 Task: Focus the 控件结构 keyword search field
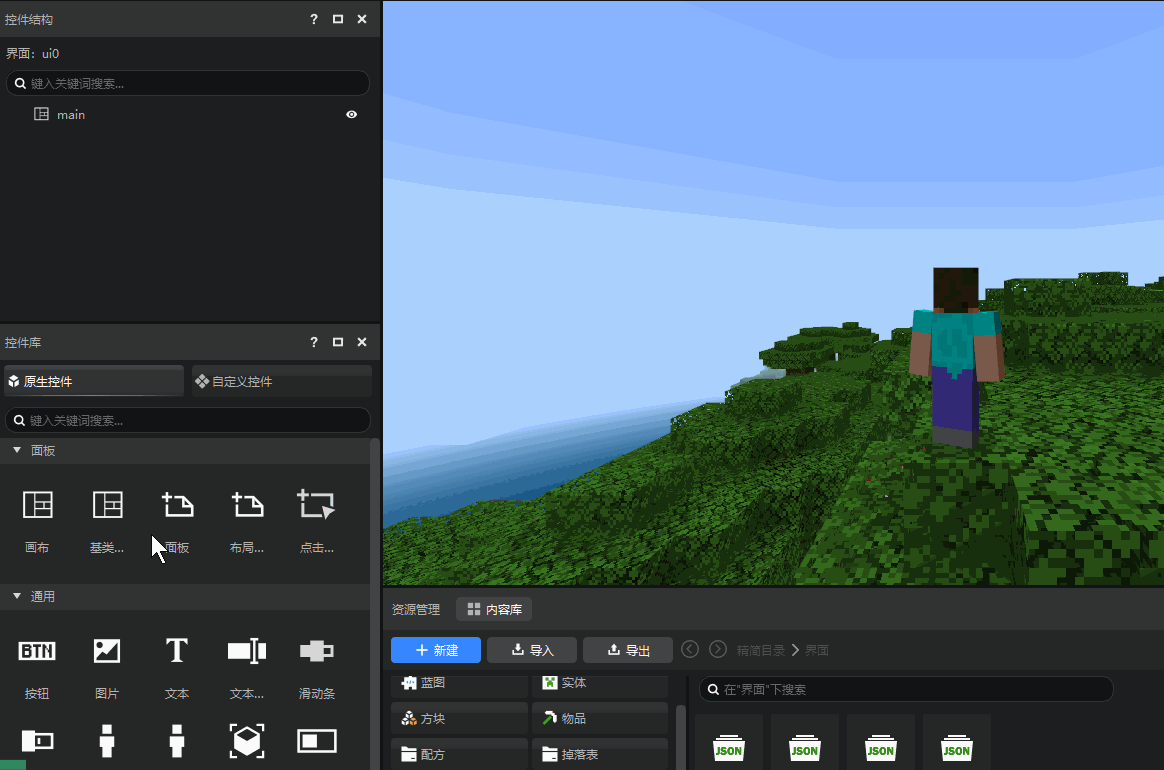click(188, 83)
